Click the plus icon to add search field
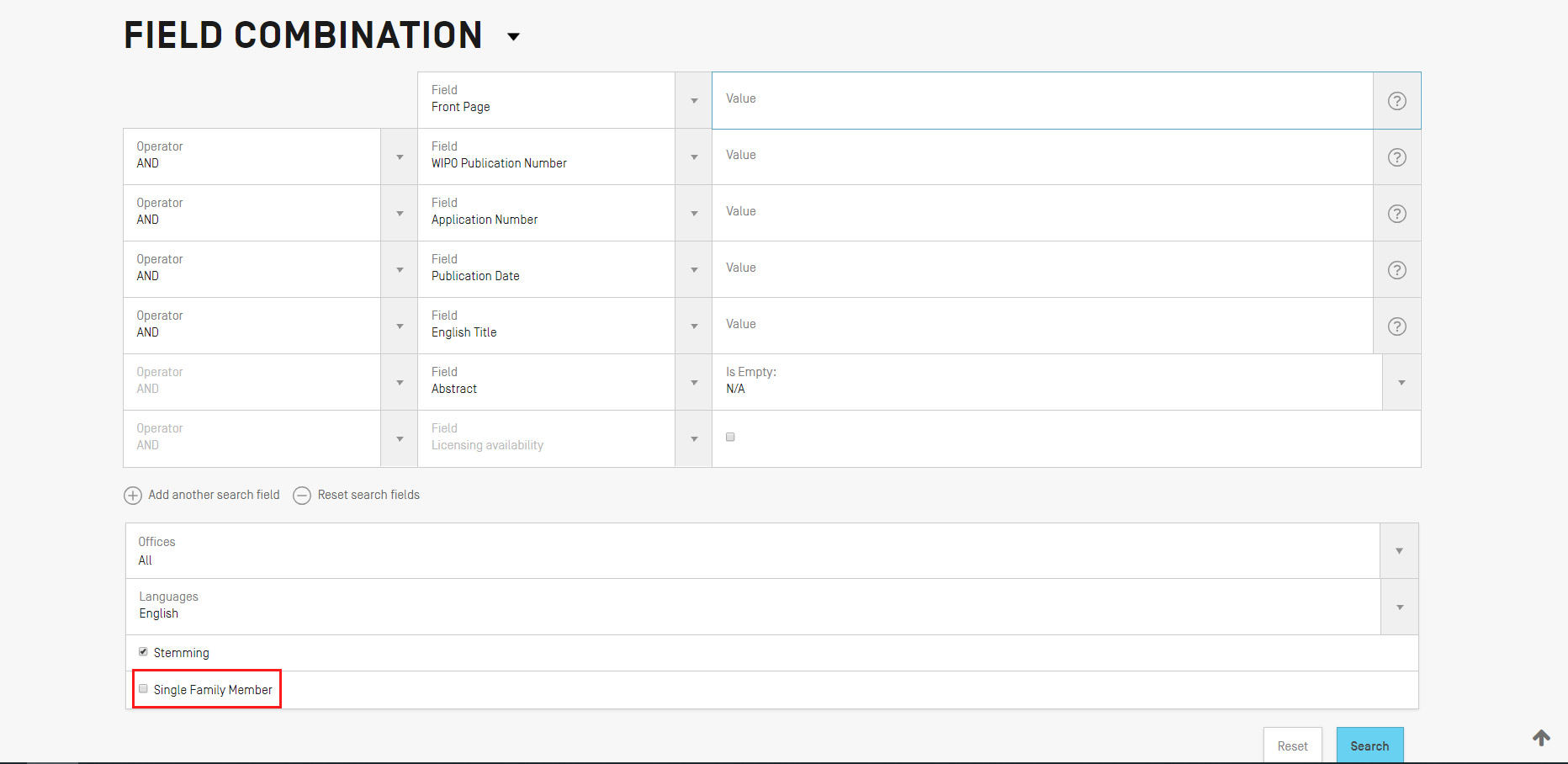The width and height of the screenshot is (1568, 764). (x=133, y=496)
